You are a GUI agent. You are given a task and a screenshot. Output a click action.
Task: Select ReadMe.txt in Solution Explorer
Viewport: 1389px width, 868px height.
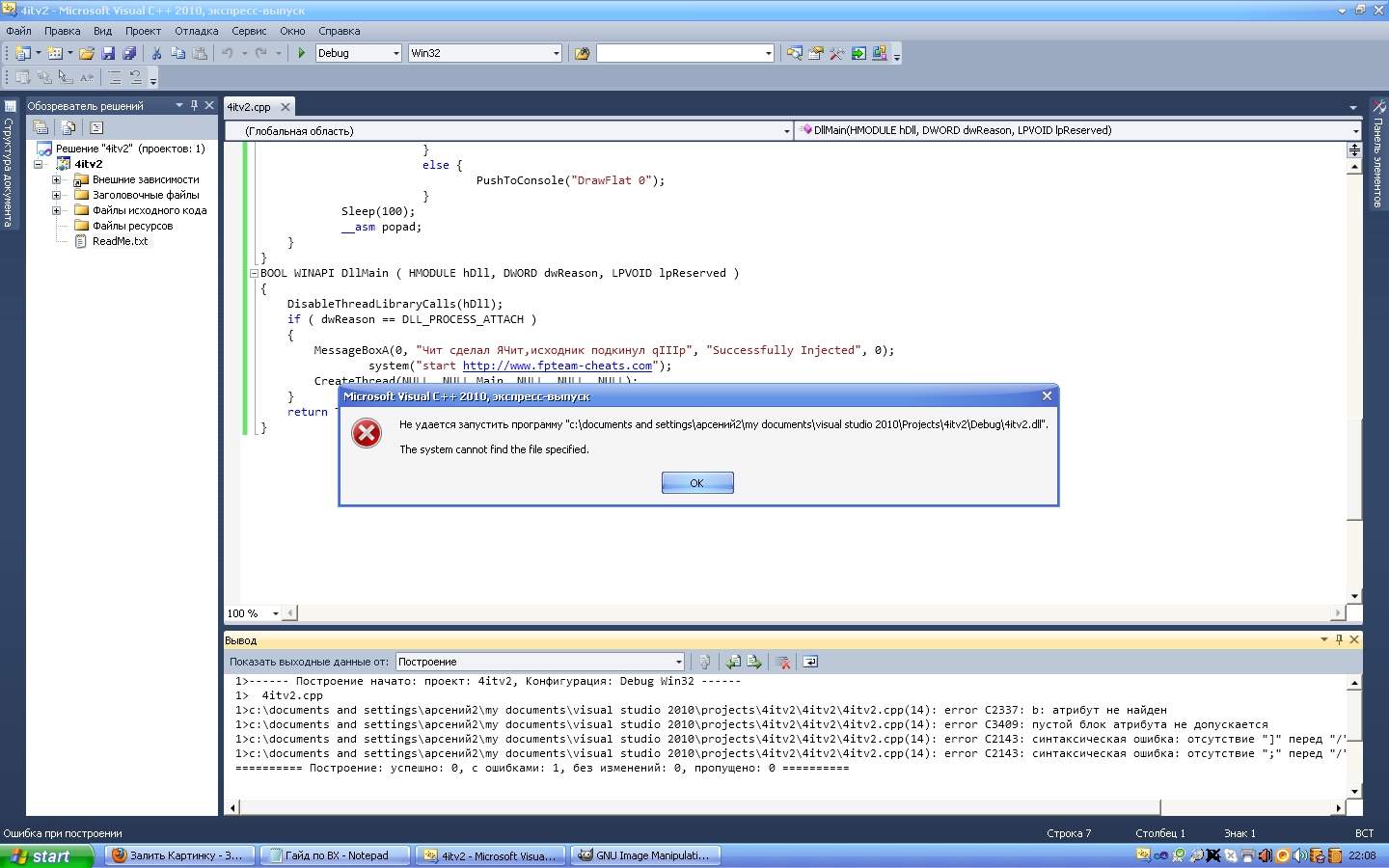(x=120, y=241)
